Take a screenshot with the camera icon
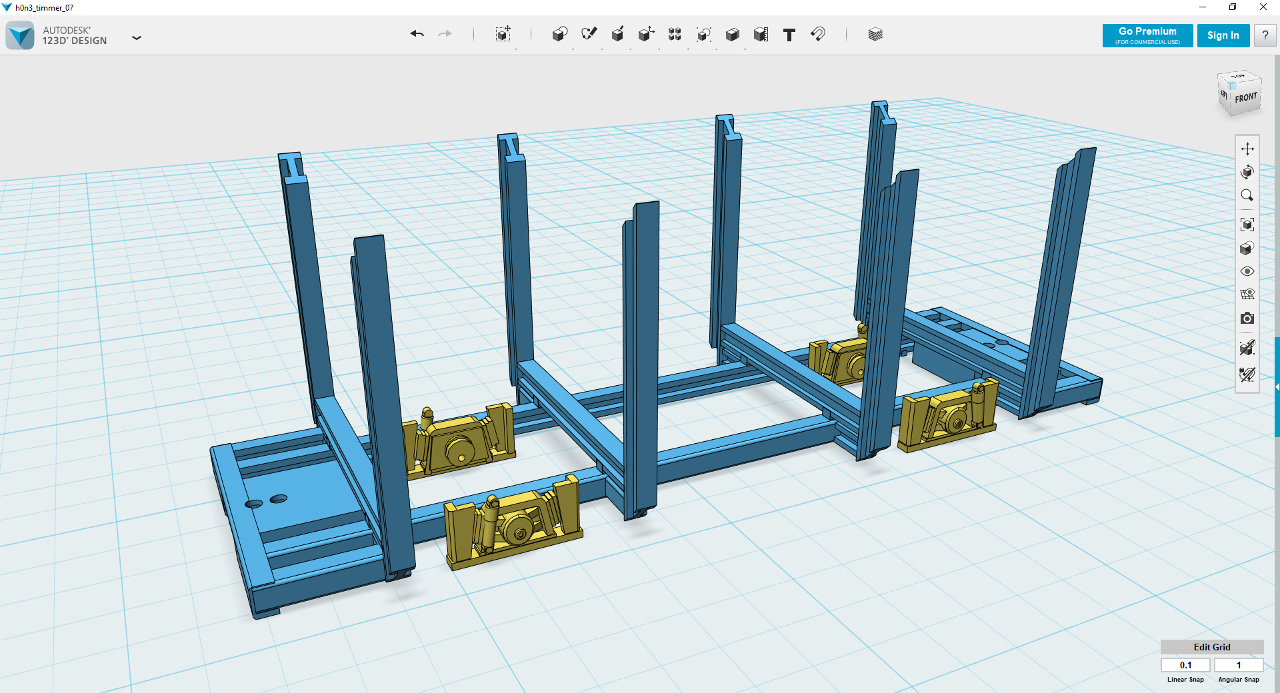This screenshot has width=1280, height=693. (x=1247, y=318)
